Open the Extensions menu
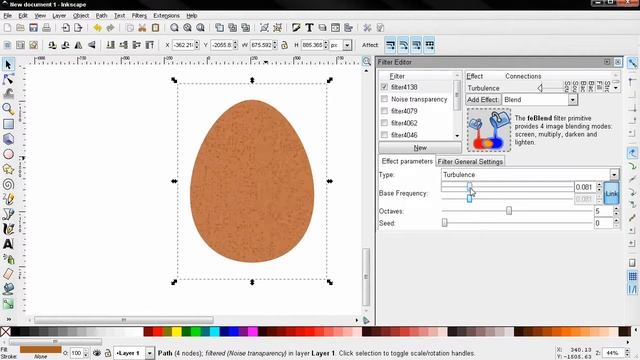This screenshot has height=360, width=640. point(166,16)
